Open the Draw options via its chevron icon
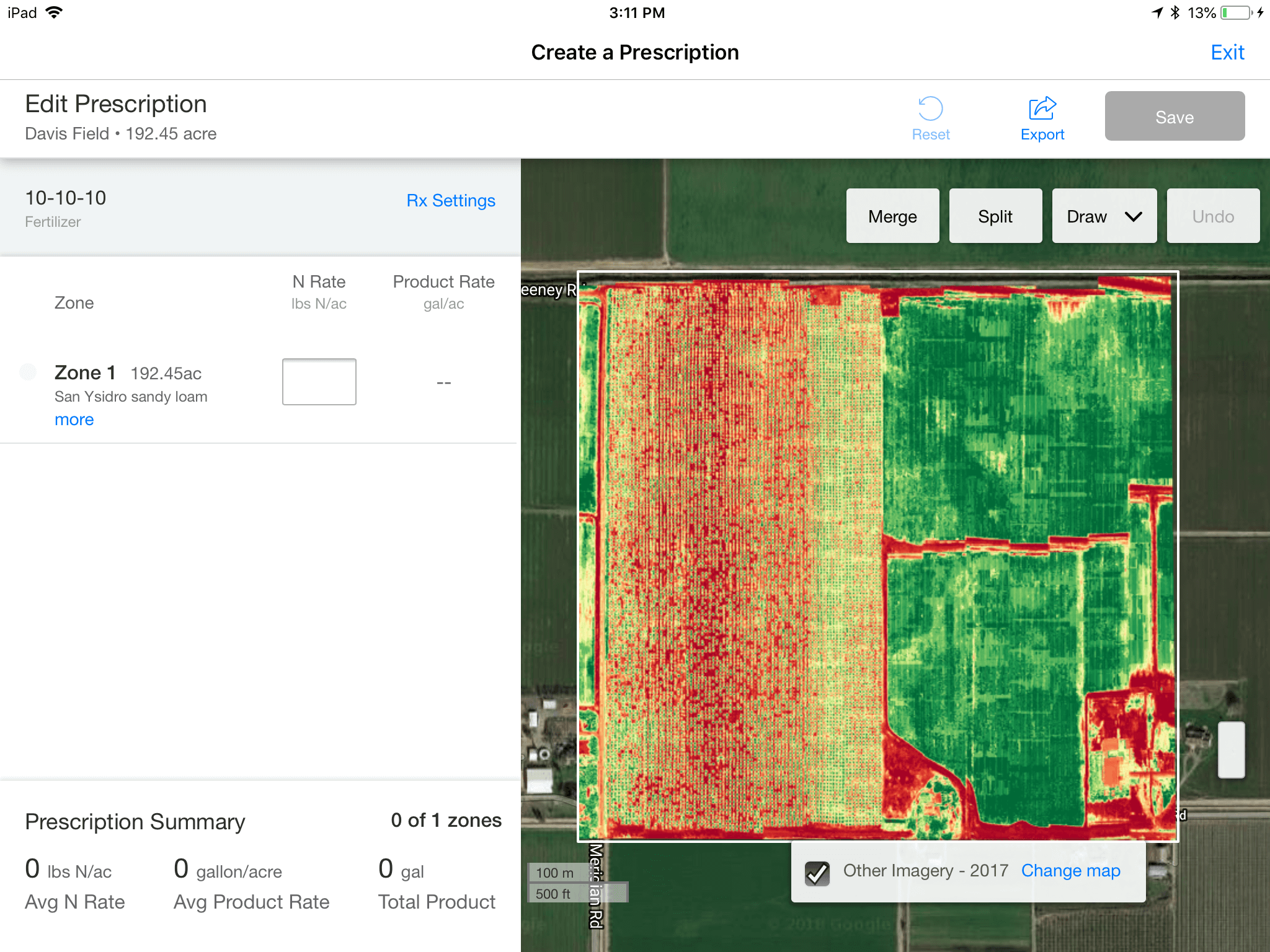The height and width of the screenshot is (952, 1270). [1133, 216]
